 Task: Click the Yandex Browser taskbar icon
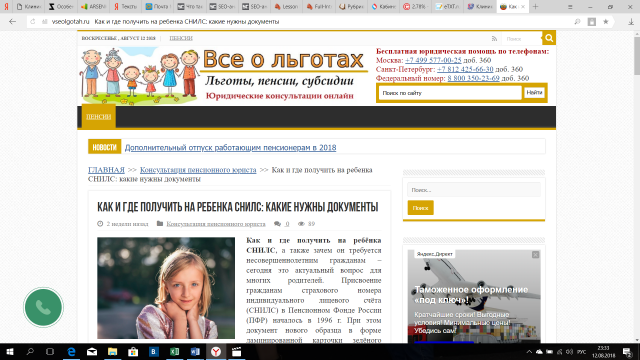[216, 351]
